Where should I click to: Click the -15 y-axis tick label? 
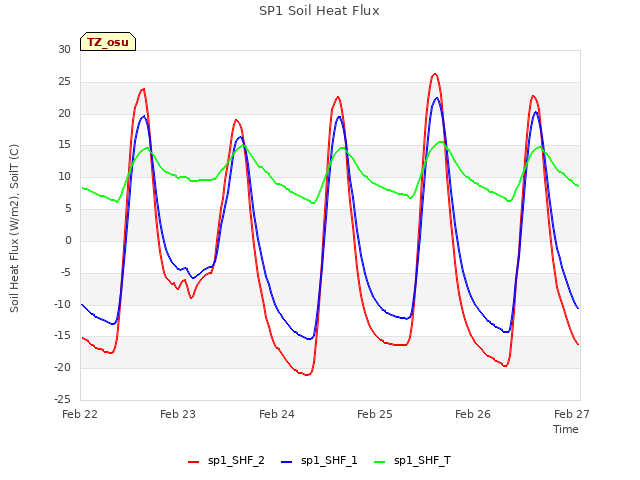63,336
